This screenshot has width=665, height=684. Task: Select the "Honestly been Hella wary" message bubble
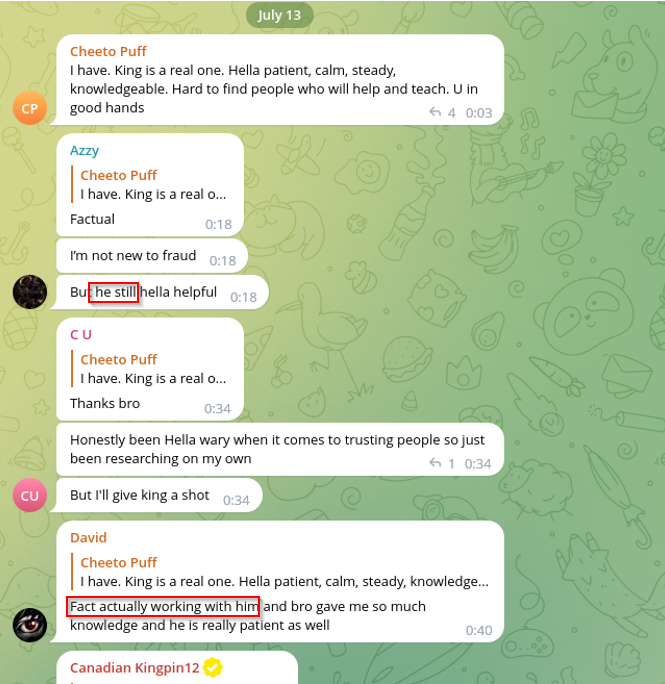coord(280,449)
